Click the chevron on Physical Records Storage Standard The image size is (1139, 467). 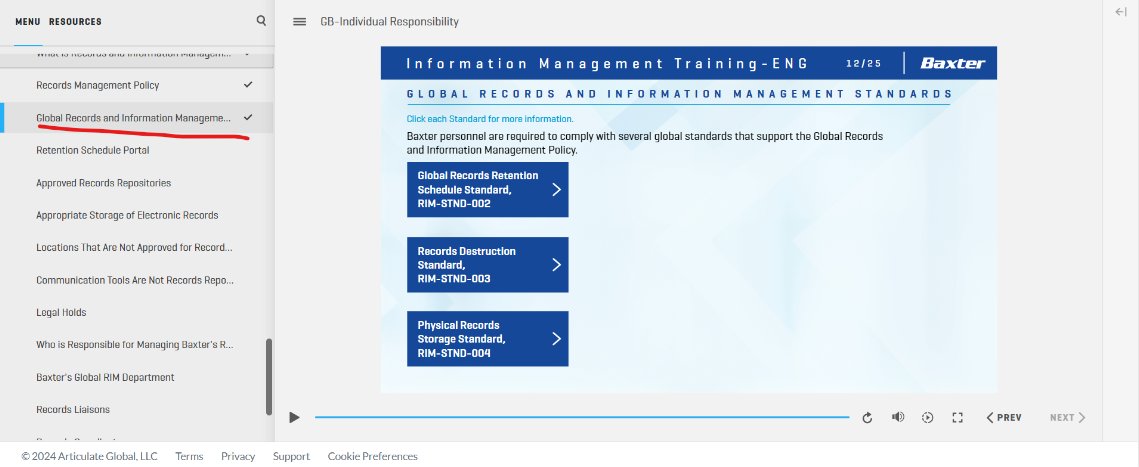click(556, 338)
